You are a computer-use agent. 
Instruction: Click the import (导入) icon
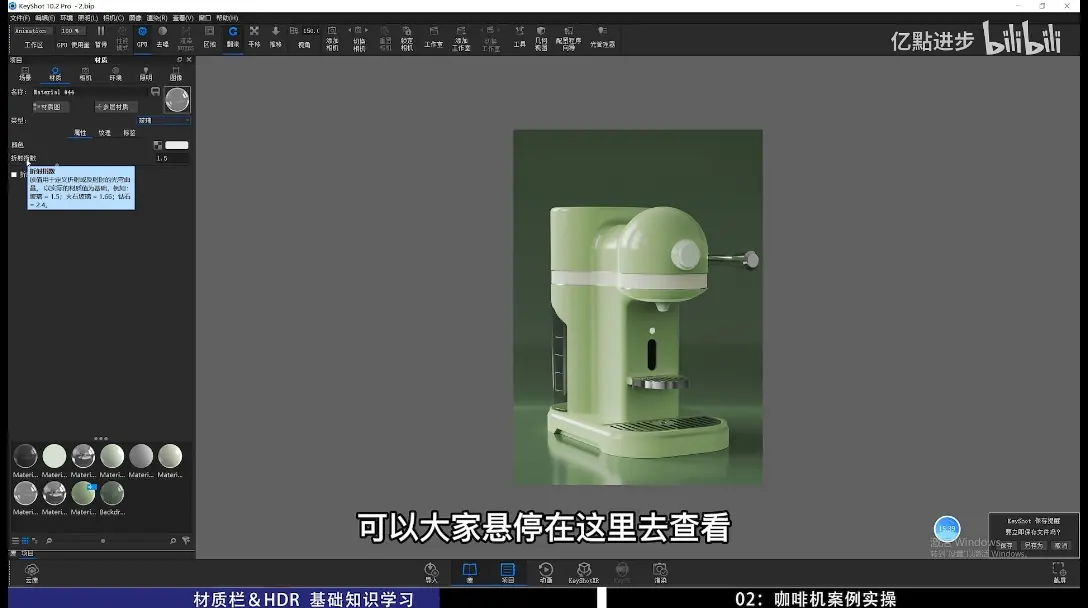pyautogui.click(x=432, y=573)
